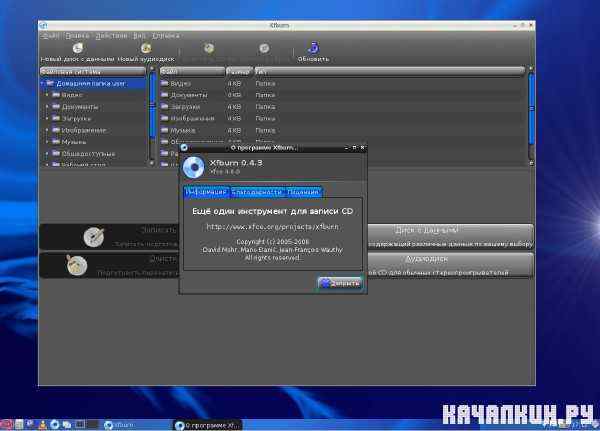Screen dimensions: 600x431
Task: Click the Записать образ button
Action: (109, 236)
